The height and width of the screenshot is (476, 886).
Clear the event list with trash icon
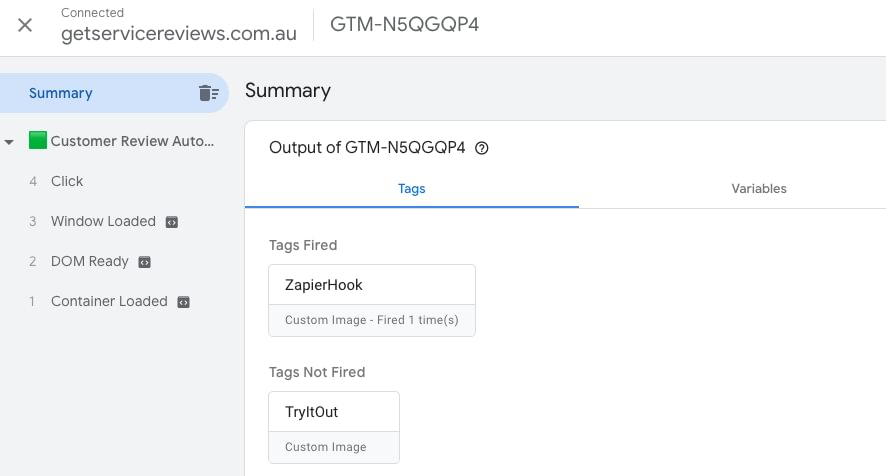click(209, 93)
